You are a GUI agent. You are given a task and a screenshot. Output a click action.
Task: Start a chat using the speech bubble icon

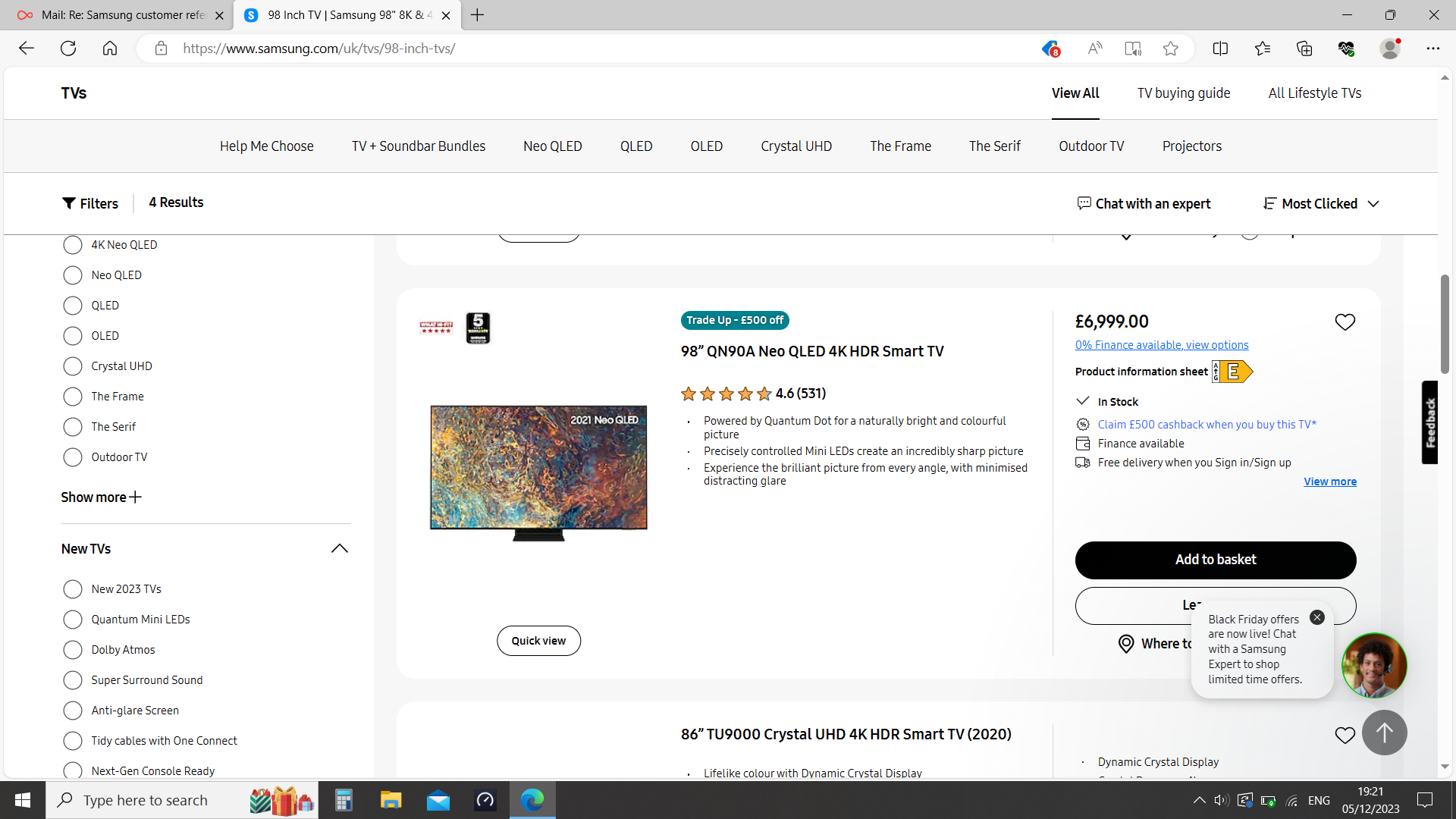click(x=1084, y=203)
